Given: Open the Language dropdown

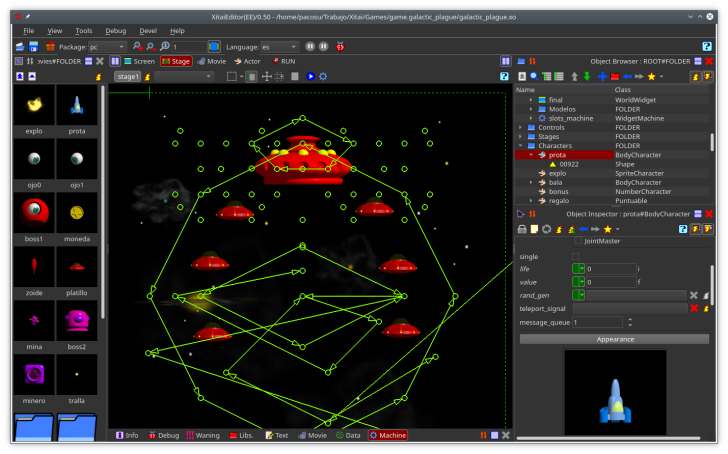Looking at the screenshot, I should click(x=279, y=46).
